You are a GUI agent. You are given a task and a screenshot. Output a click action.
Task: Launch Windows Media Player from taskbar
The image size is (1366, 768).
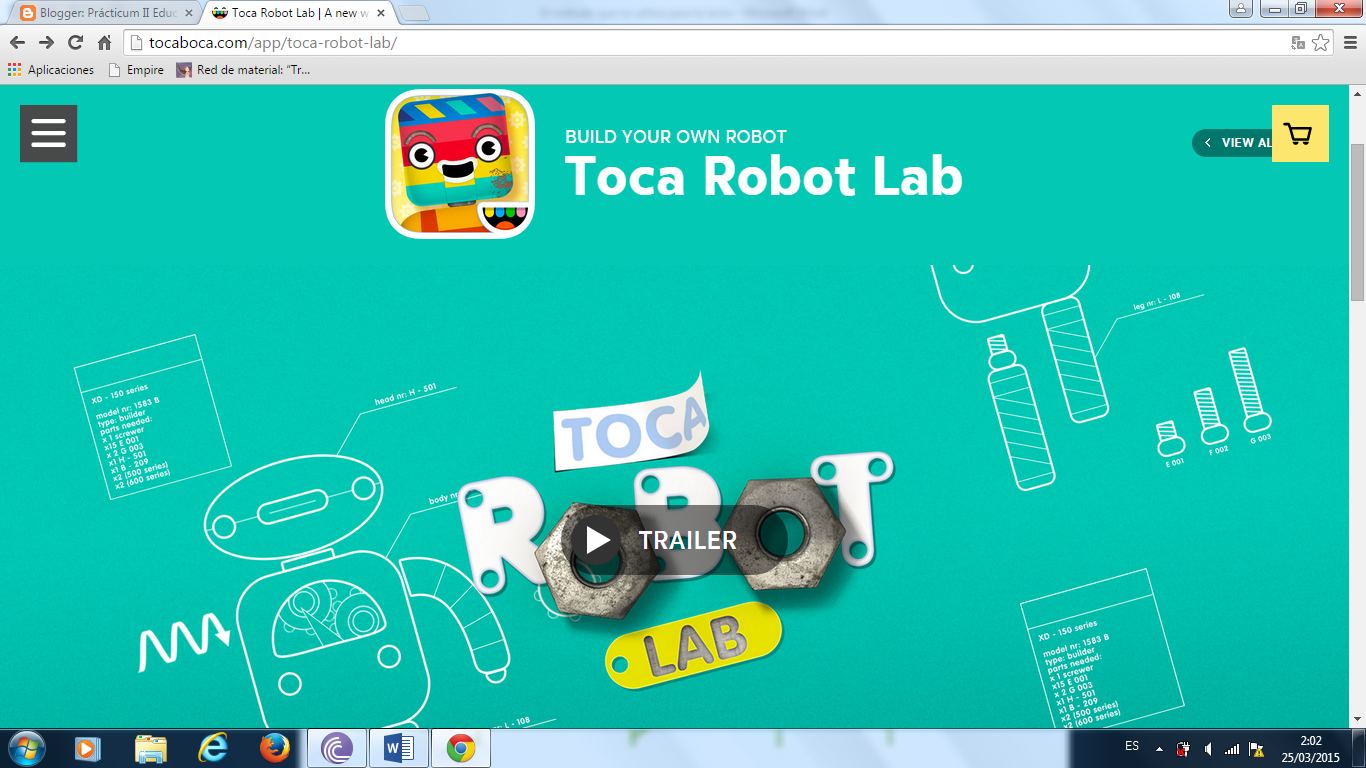click(88, 748)
